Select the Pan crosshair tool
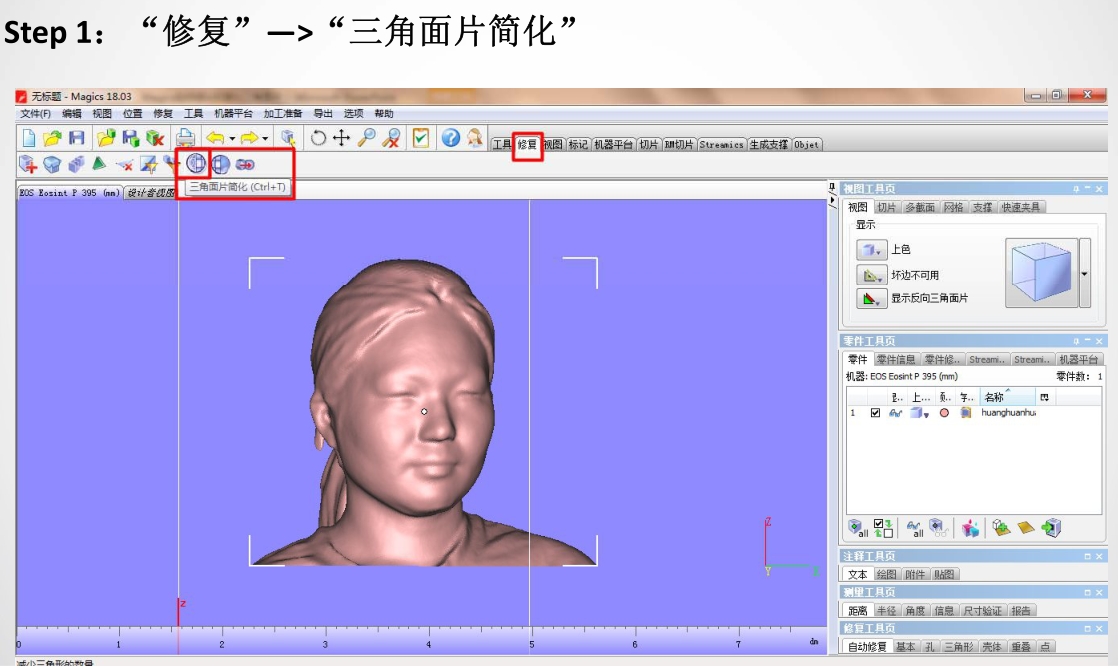The height and width of the screenshot is (668, 1118). coord(342,137)
